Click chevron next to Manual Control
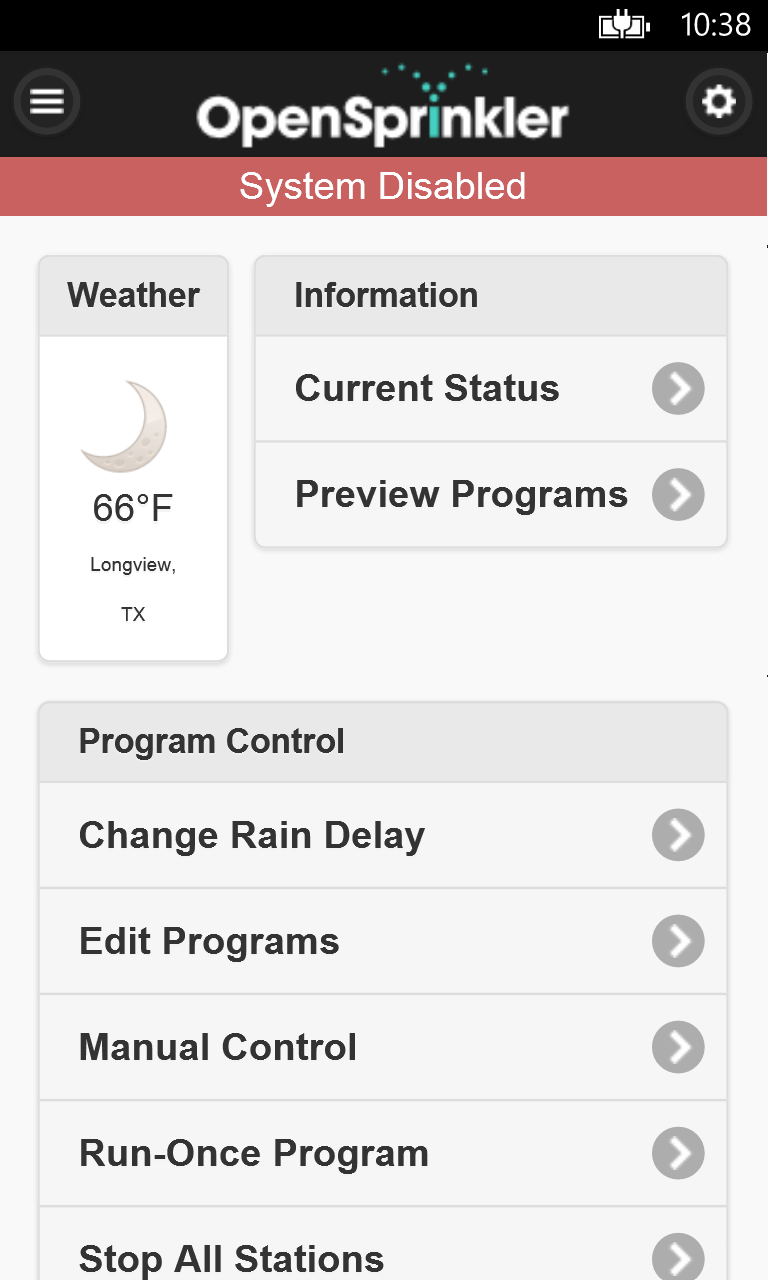768x1280 pixels. [x=678, y=1047]
